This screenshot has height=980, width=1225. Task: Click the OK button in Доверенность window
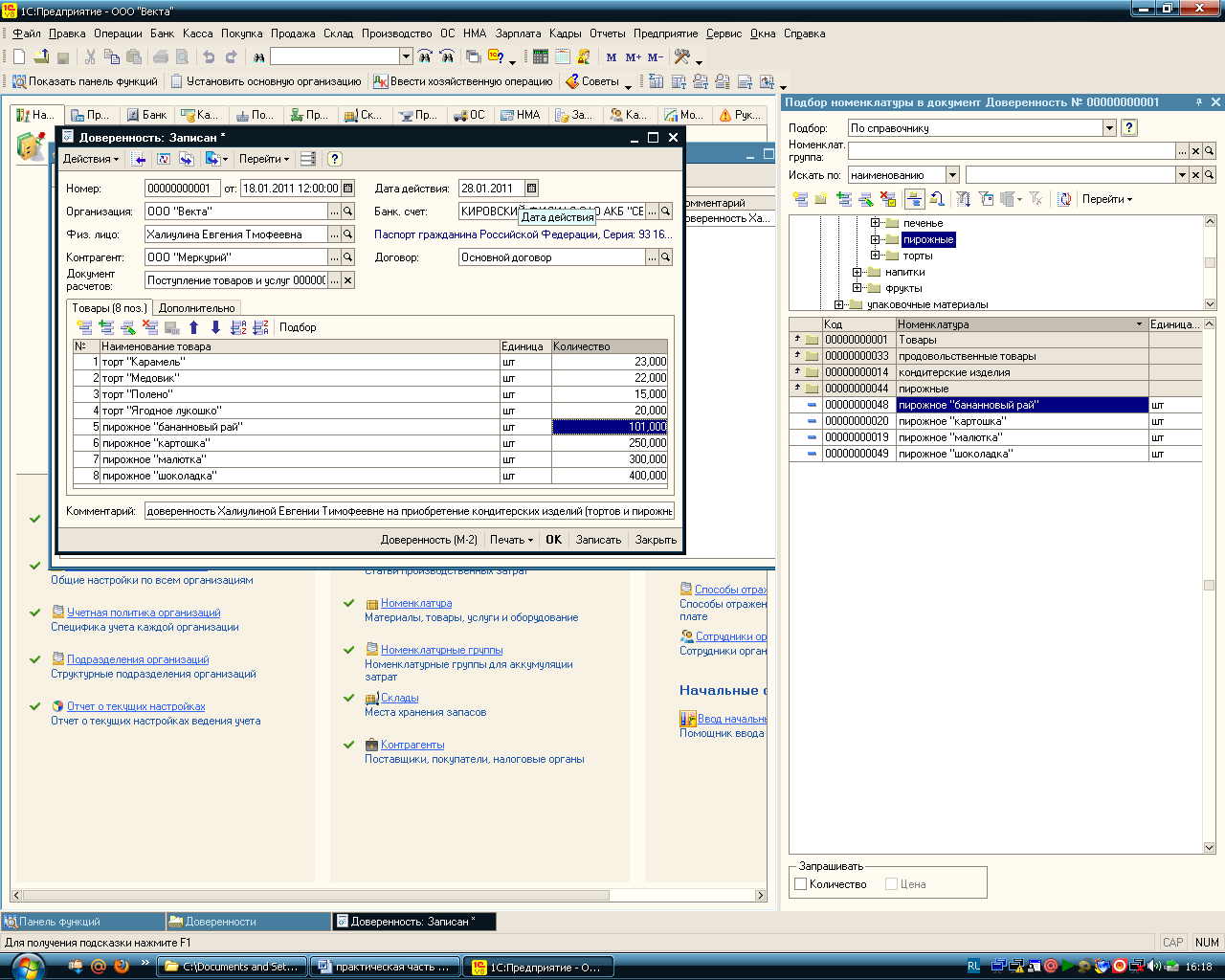(x=554, y=540)
